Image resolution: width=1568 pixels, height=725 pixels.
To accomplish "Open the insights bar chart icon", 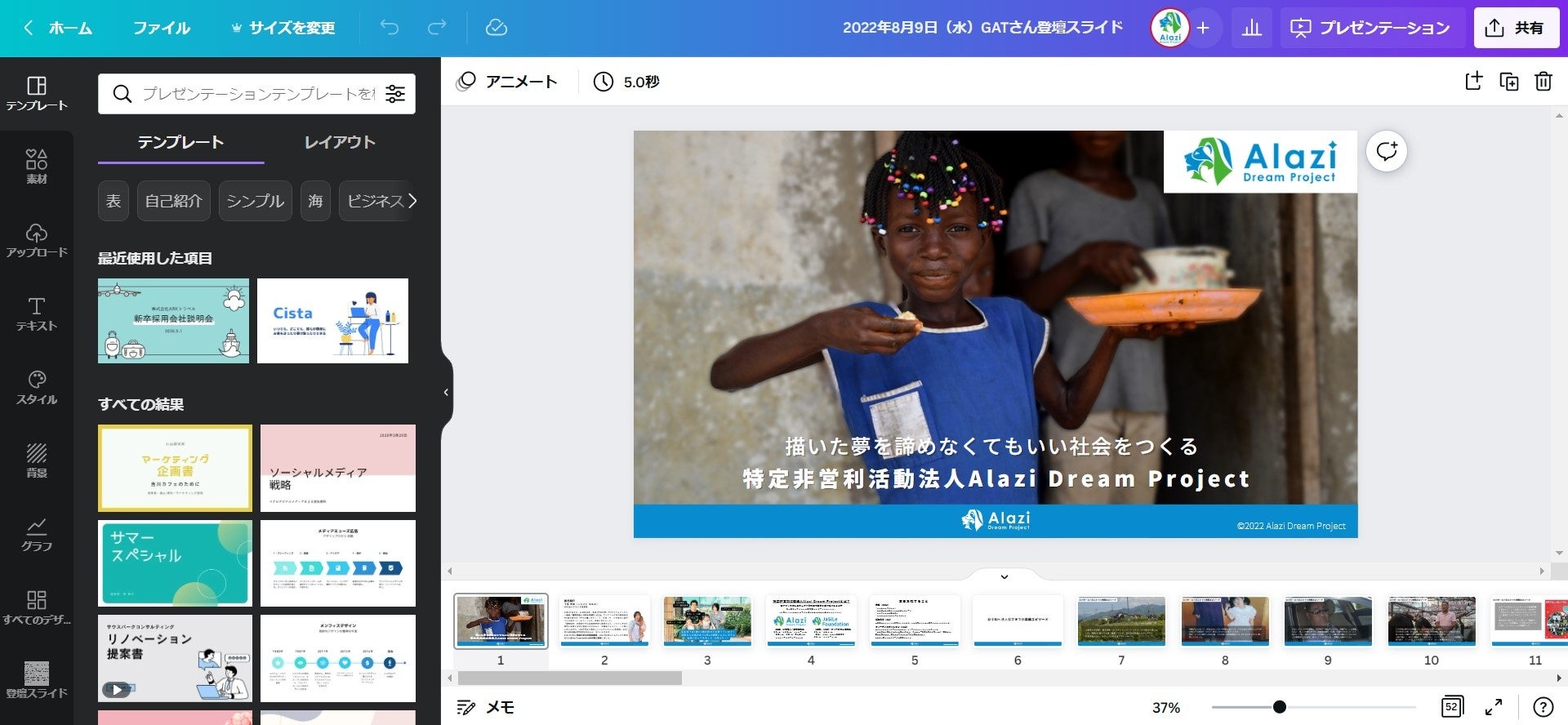I will tap(1251, 28).
